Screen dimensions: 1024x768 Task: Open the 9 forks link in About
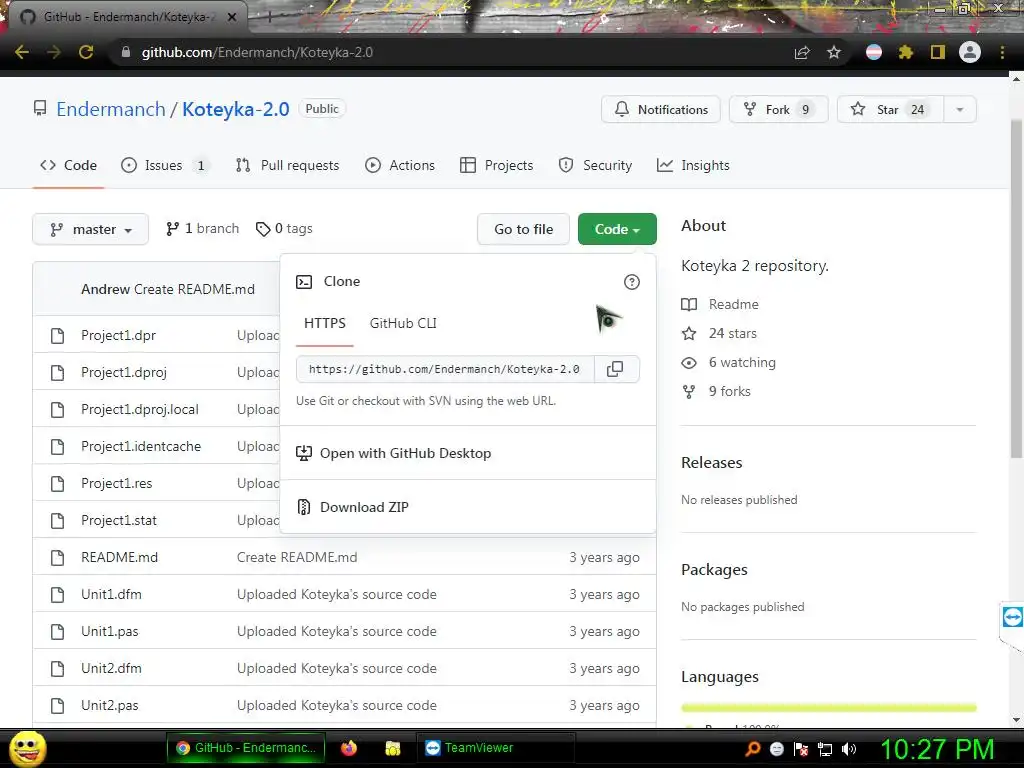coord(716,391)
